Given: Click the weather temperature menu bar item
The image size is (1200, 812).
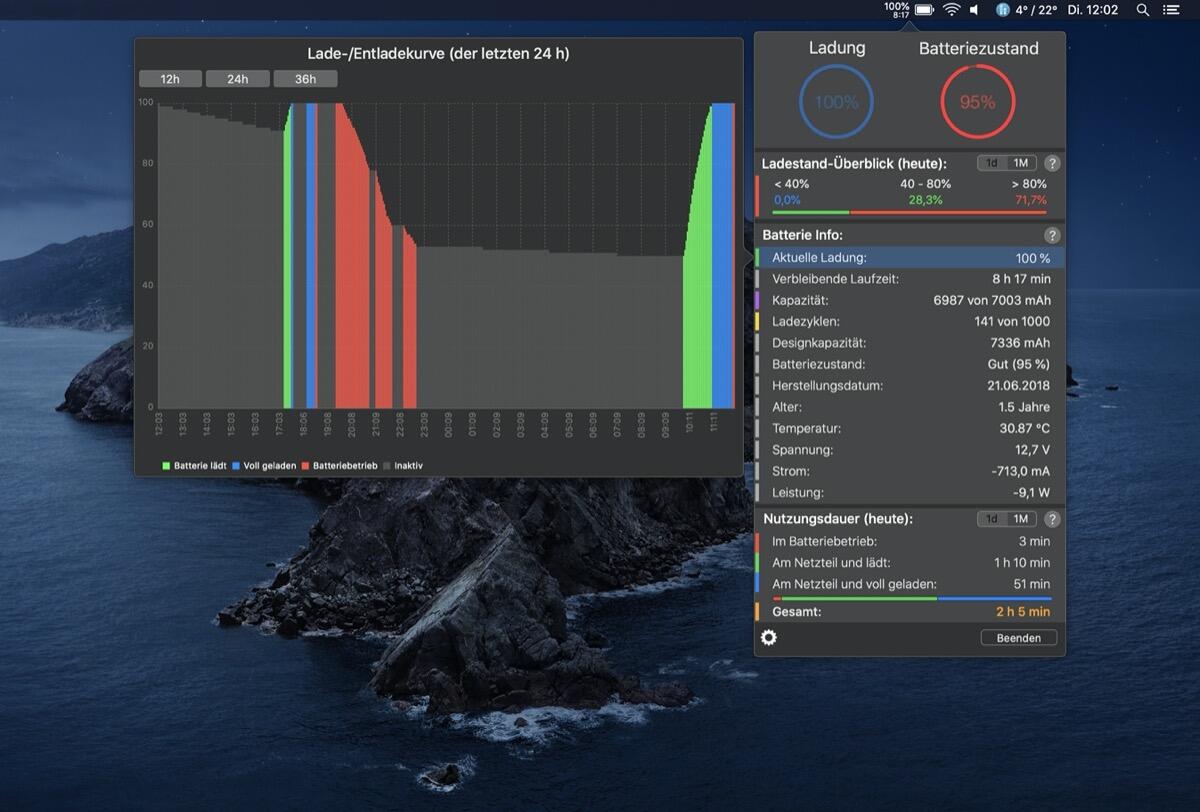Looking at the screenshot, I should 1022,10.
